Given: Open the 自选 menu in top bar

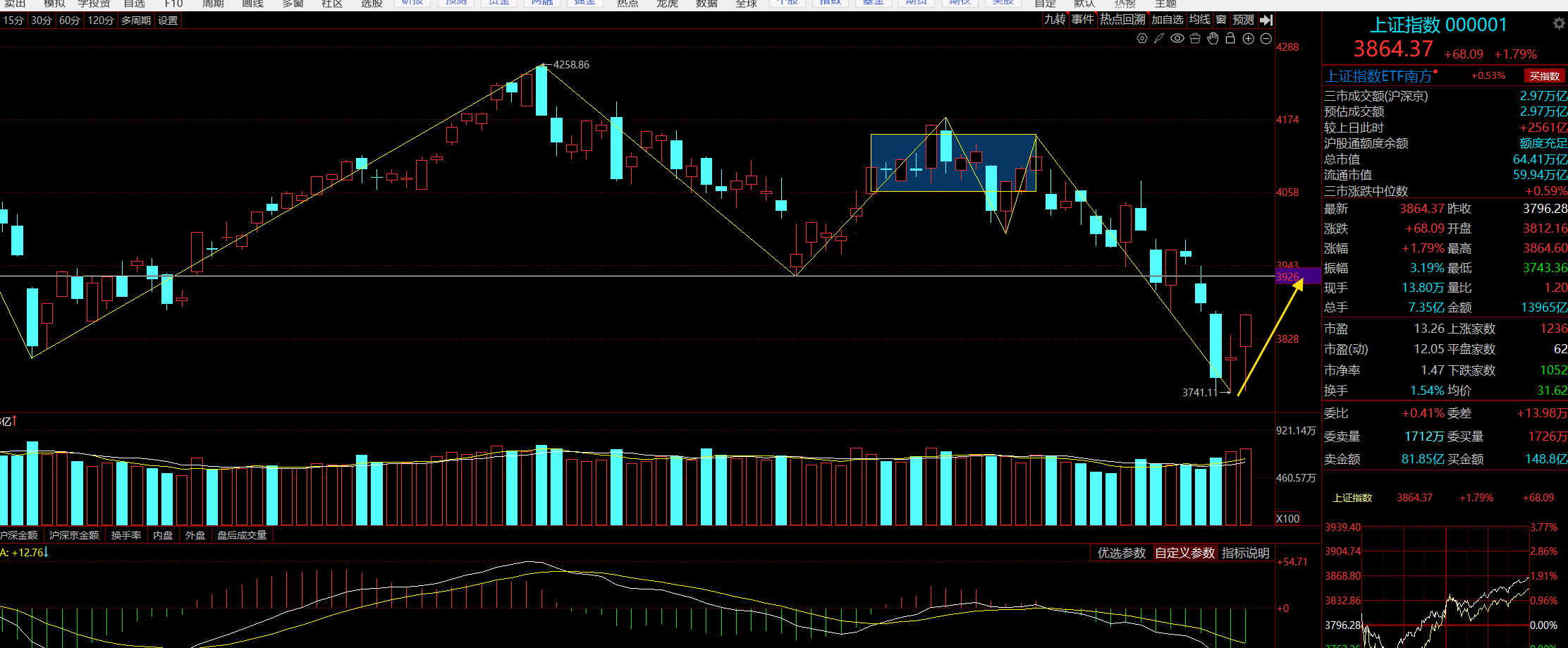Looking at the screenshot, I should click(x=134, y=4).
